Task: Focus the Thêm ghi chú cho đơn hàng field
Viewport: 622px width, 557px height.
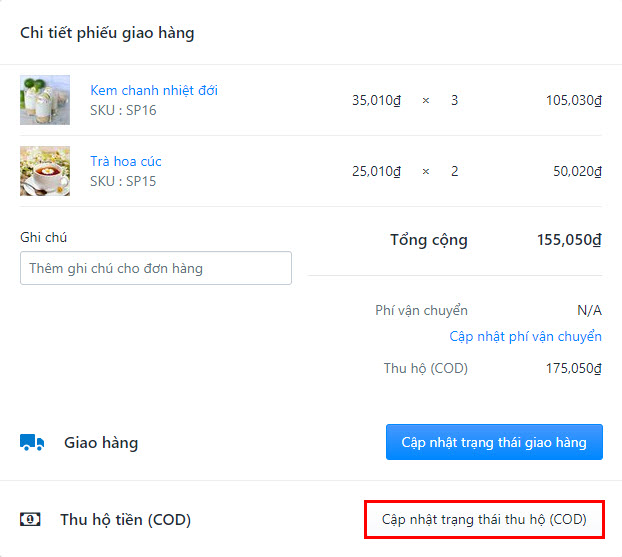Action: [156, 268]
